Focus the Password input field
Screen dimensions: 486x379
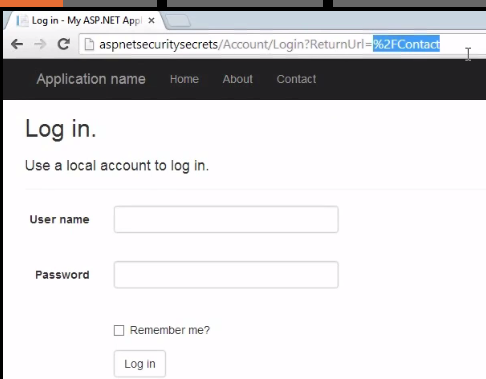226,275
